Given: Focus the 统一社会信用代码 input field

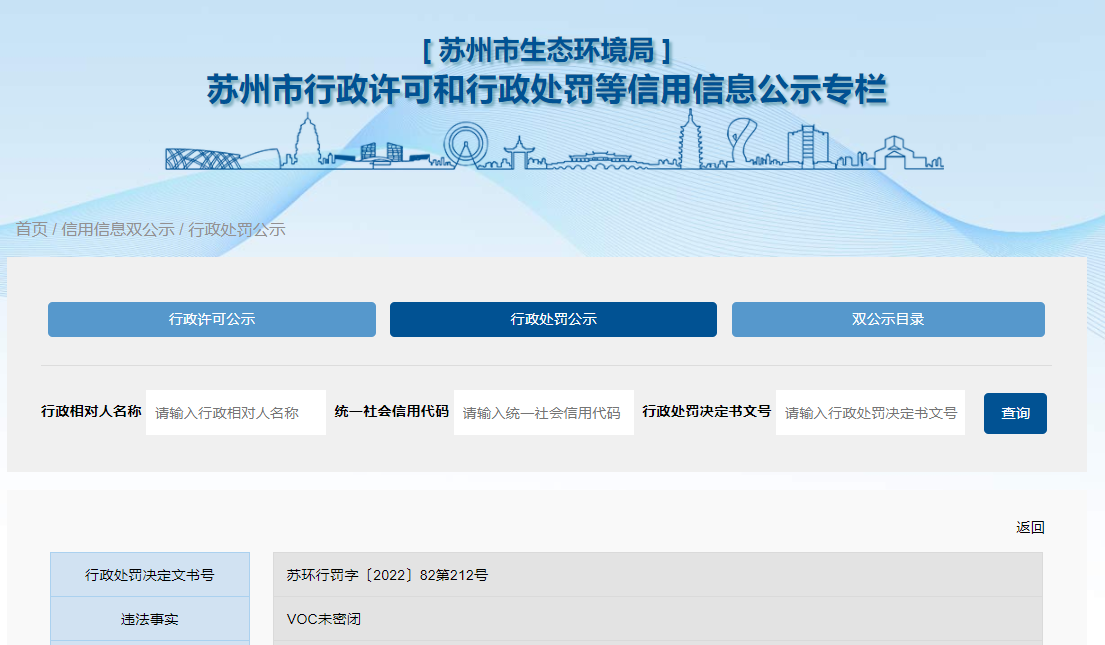Looking at the screenshot, I should pos(543,412).
